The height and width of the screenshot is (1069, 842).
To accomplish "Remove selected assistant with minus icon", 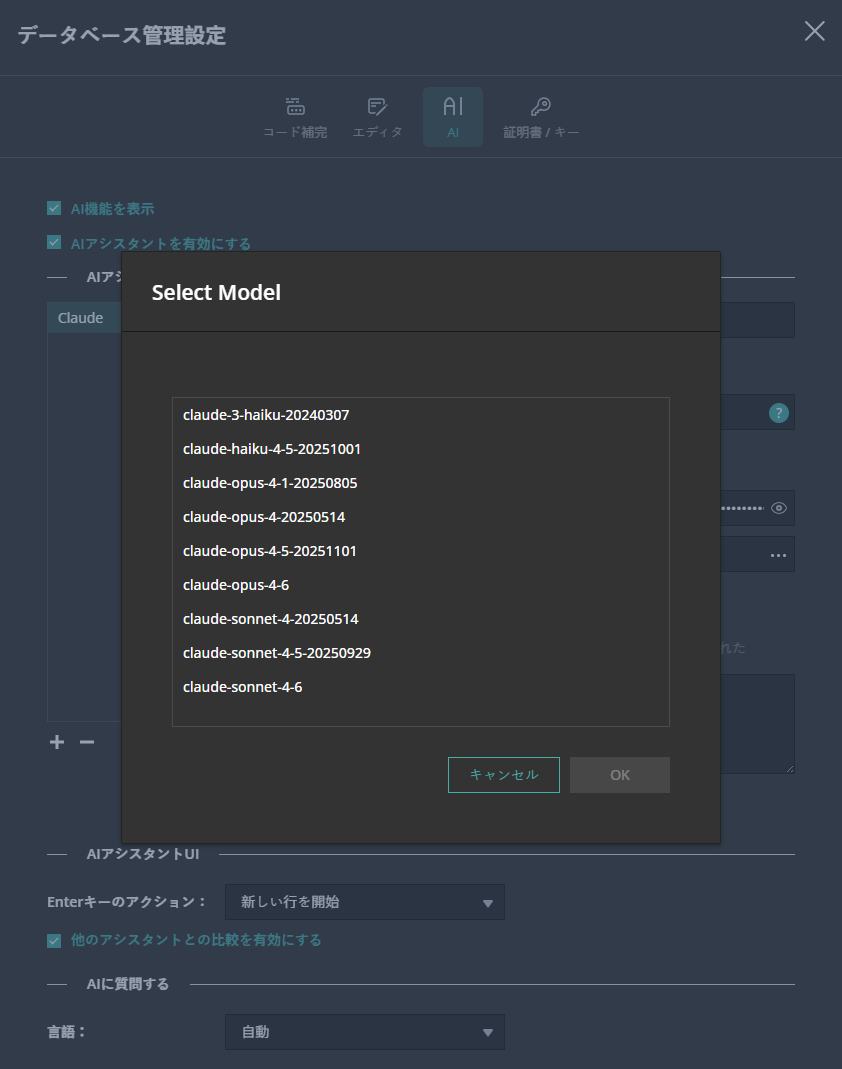I will [x=86, y=742].
